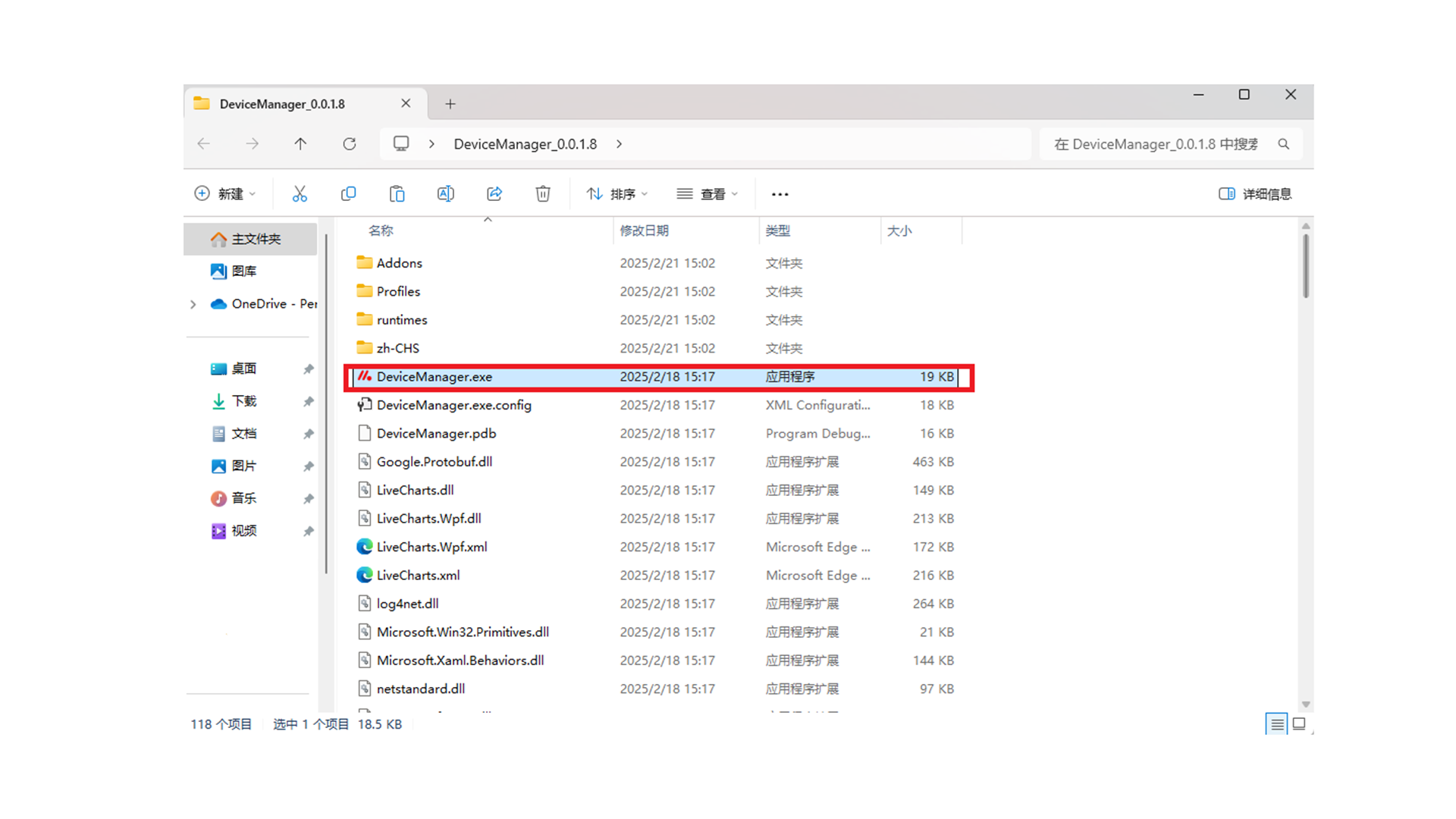Sort by the Size column header
The image size is (1456, 819).
(899, 231)
